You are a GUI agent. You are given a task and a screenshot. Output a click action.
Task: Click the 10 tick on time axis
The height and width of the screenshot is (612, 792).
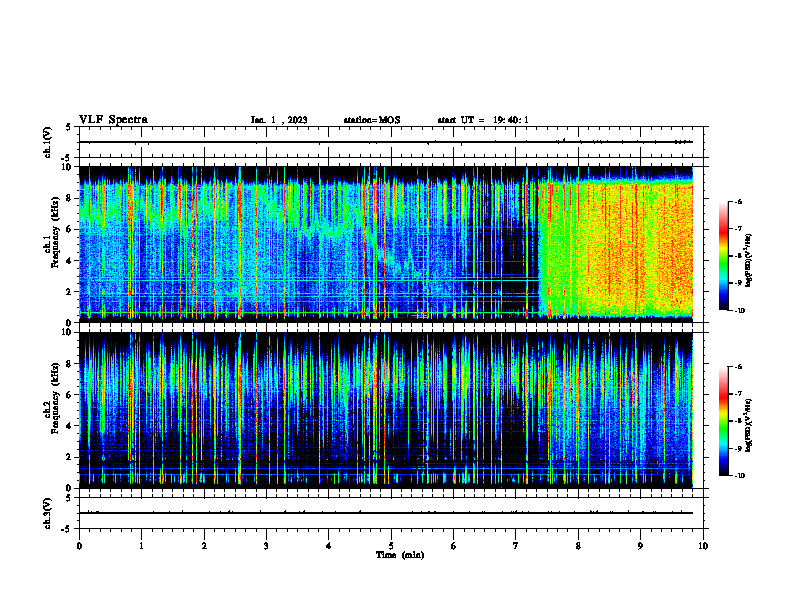coord(703,546)
